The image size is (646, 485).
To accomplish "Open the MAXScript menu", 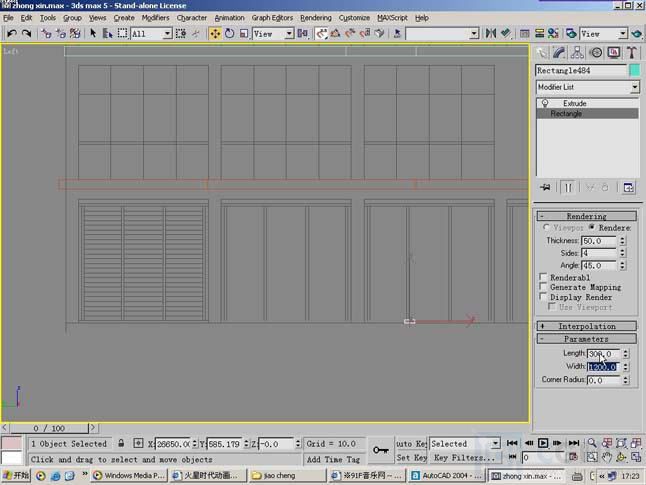I will click(x=392, y=18).
